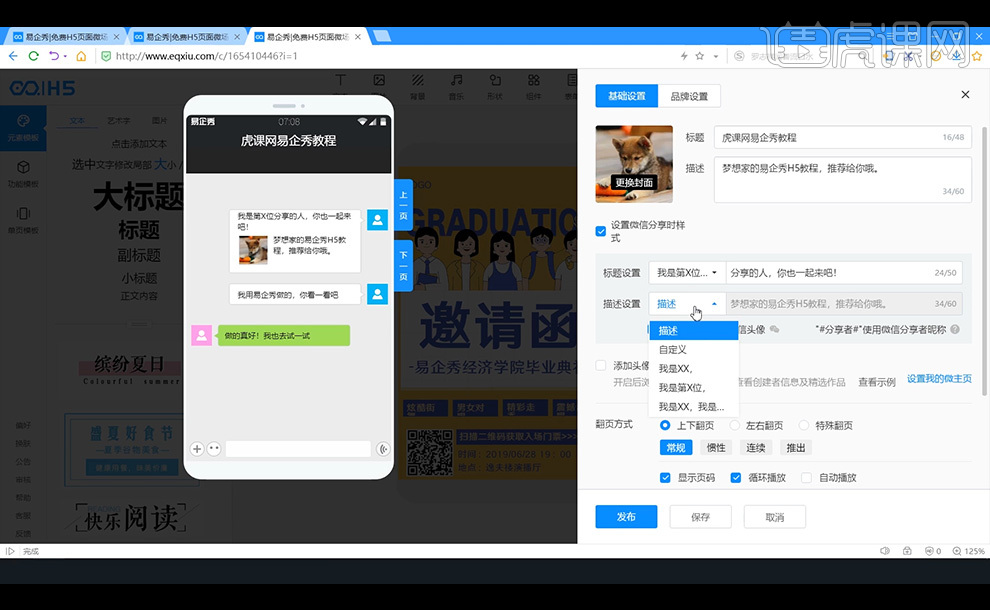
Task: Open 文本 tab in left panel
Action: 77,121
